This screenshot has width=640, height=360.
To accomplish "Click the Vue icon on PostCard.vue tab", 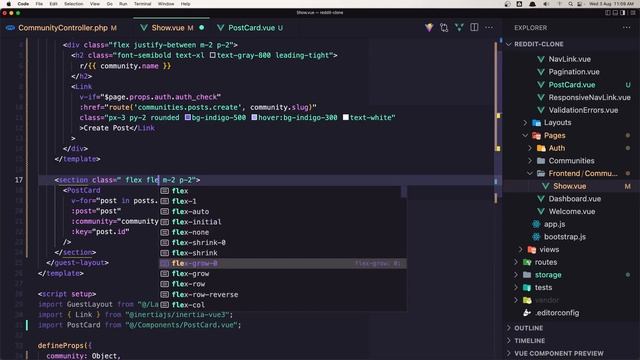I will click(x=220, y=28).
